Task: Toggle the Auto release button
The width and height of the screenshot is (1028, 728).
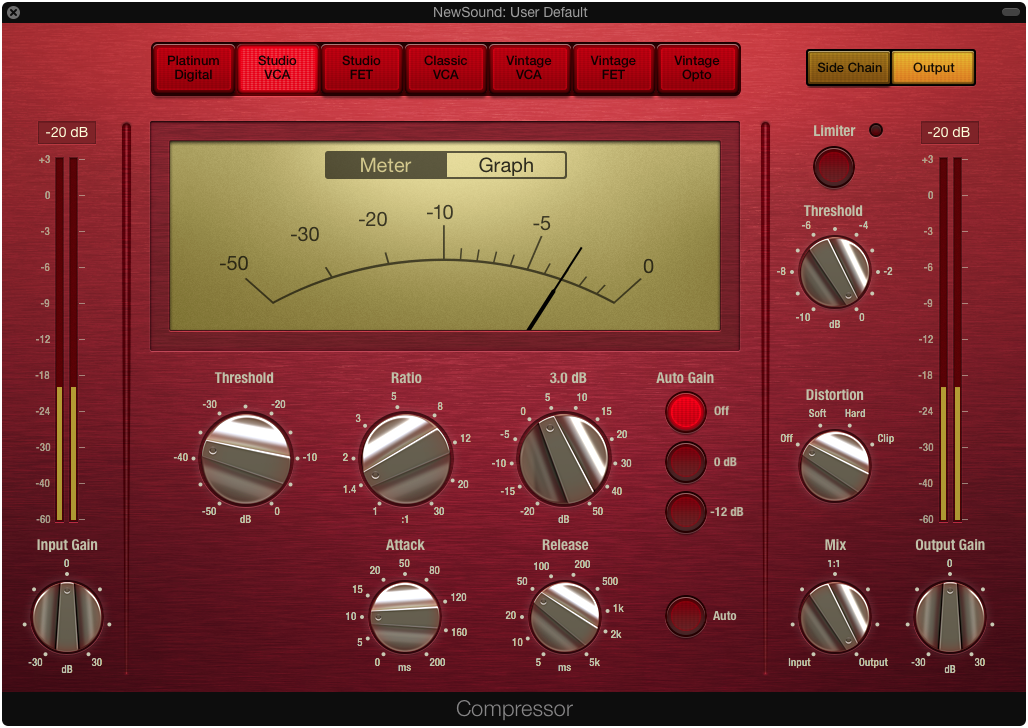Action: click(x=686, y=616)
